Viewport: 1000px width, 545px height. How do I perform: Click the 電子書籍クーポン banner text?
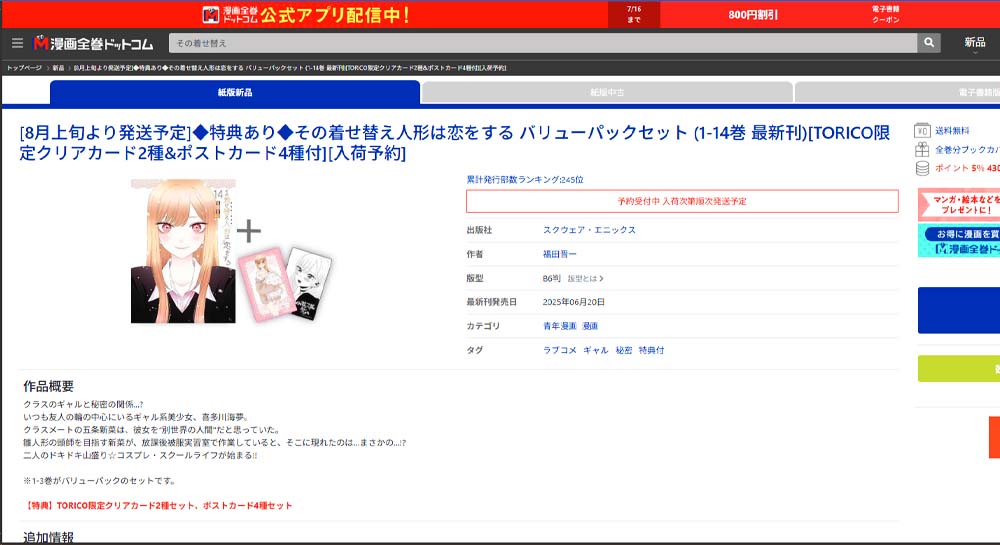point(885,15)
